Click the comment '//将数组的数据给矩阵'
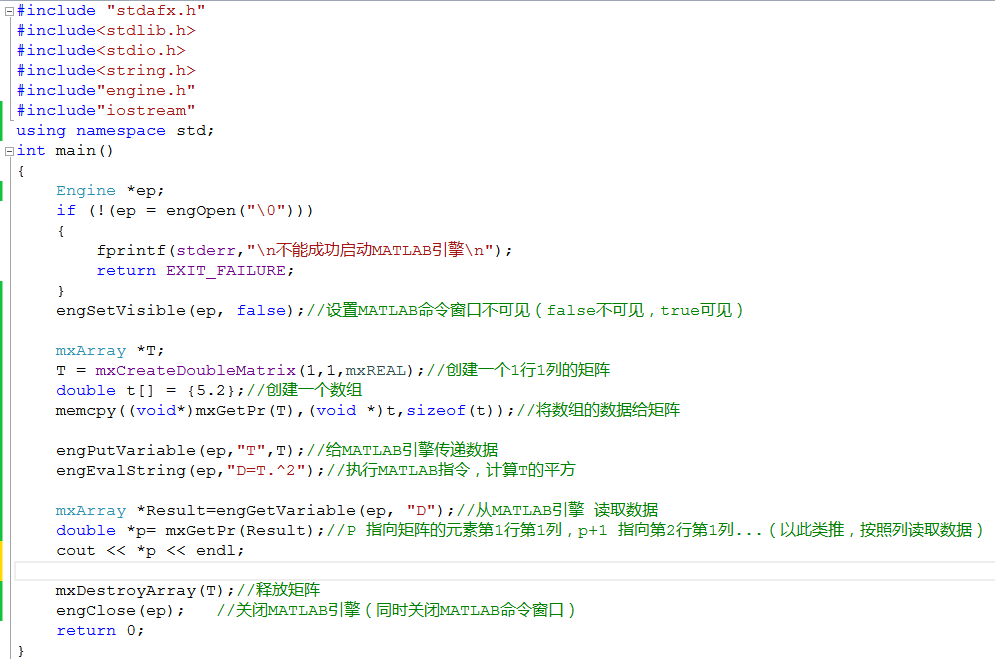This screenshot has height=659, width=995. click(x=598, y=410)
